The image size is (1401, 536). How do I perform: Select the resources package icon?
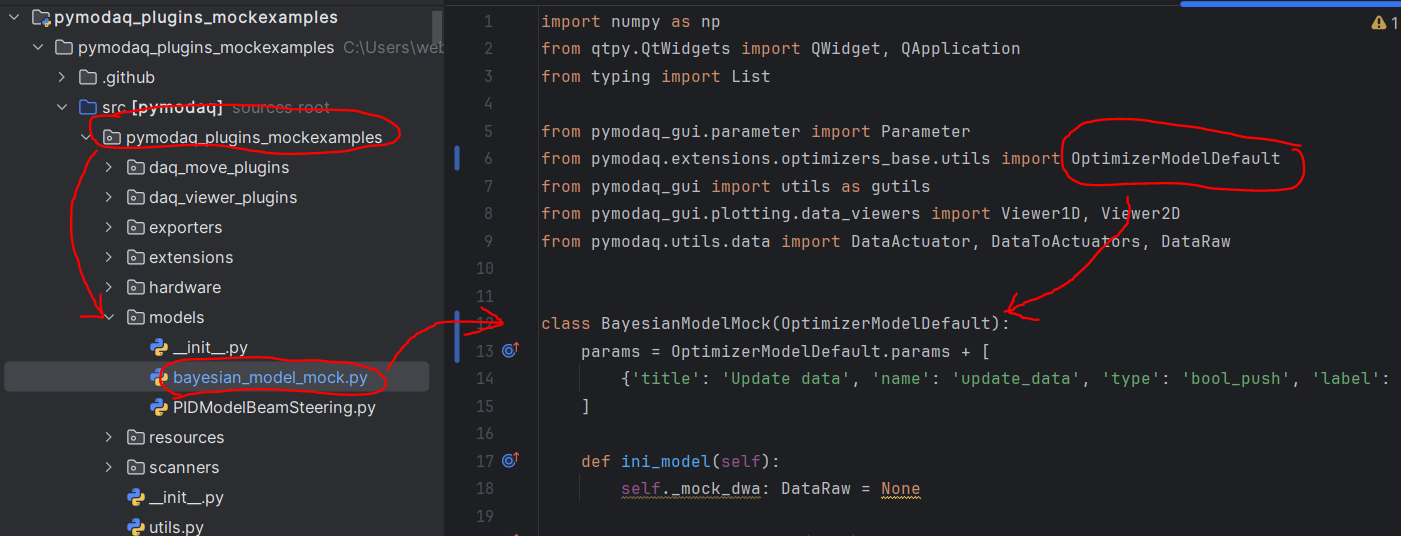coord(135,437)
